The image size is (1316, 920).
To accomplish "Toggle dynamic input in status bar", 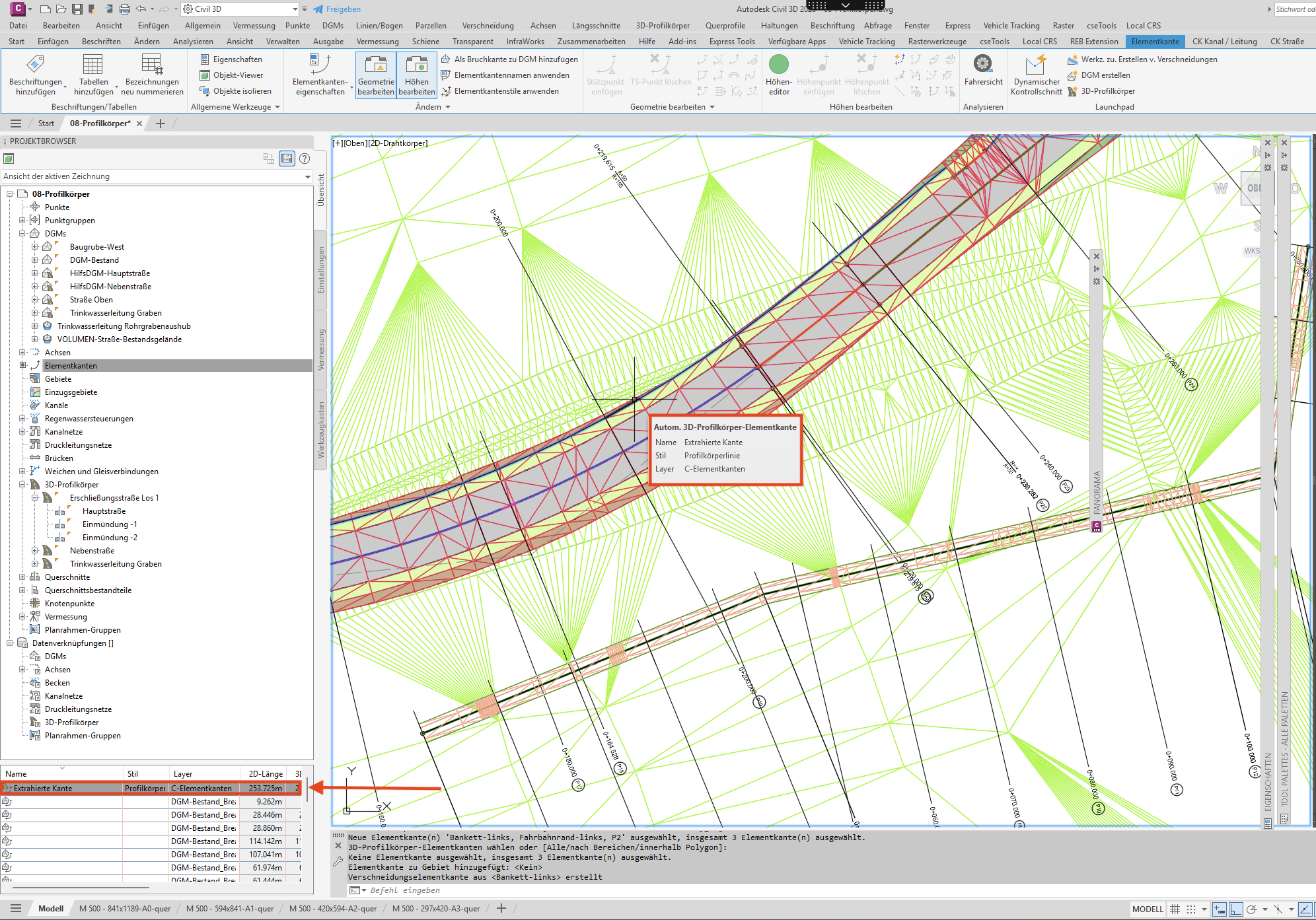I will (1220, 909).
